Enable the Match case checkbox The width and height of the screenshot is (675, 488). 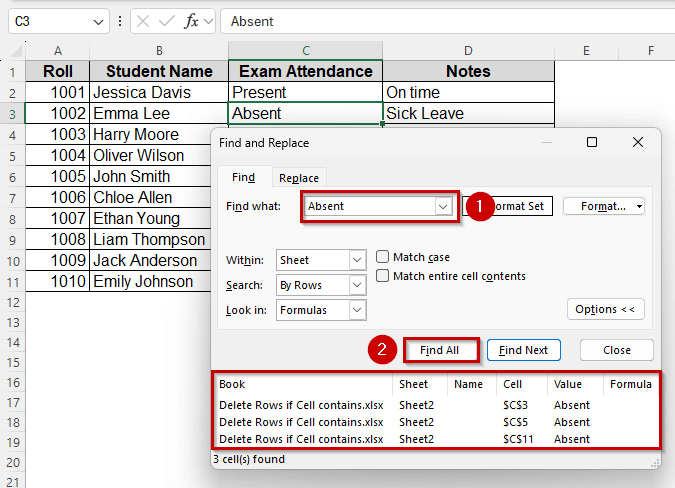pyautogui.click(x=383, y=257)
